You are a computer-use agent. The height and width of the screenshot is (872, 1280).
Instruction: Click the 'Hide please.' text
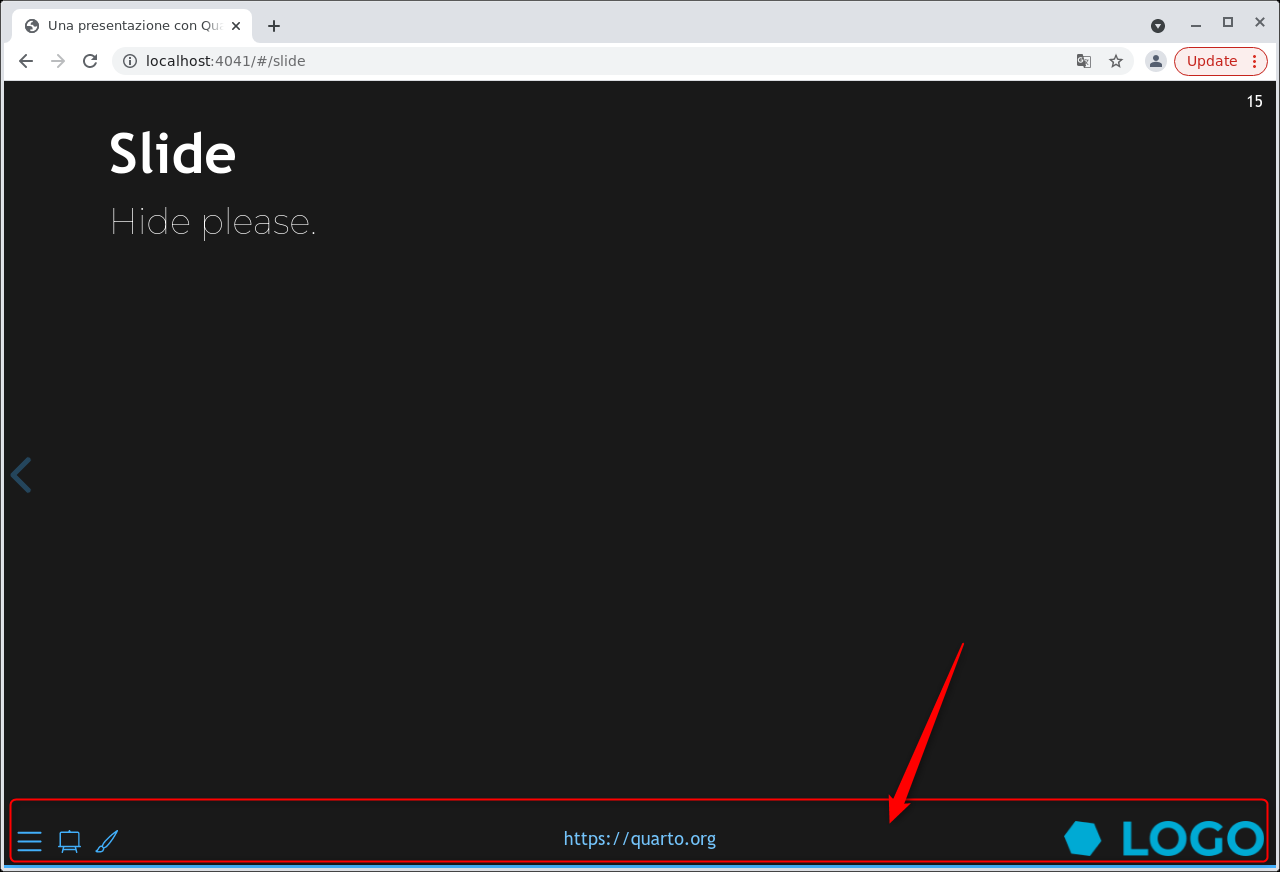coord(213,222)
